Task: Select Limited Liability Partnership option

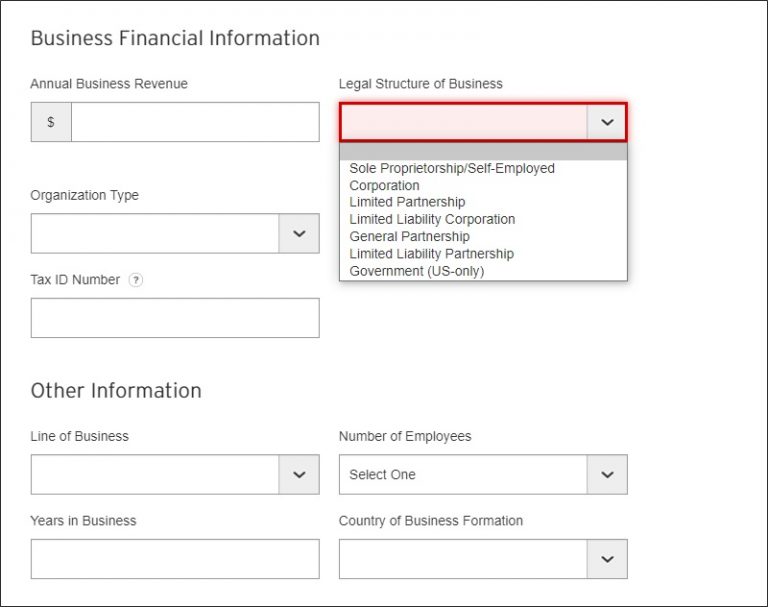Action: coord(431,253)
